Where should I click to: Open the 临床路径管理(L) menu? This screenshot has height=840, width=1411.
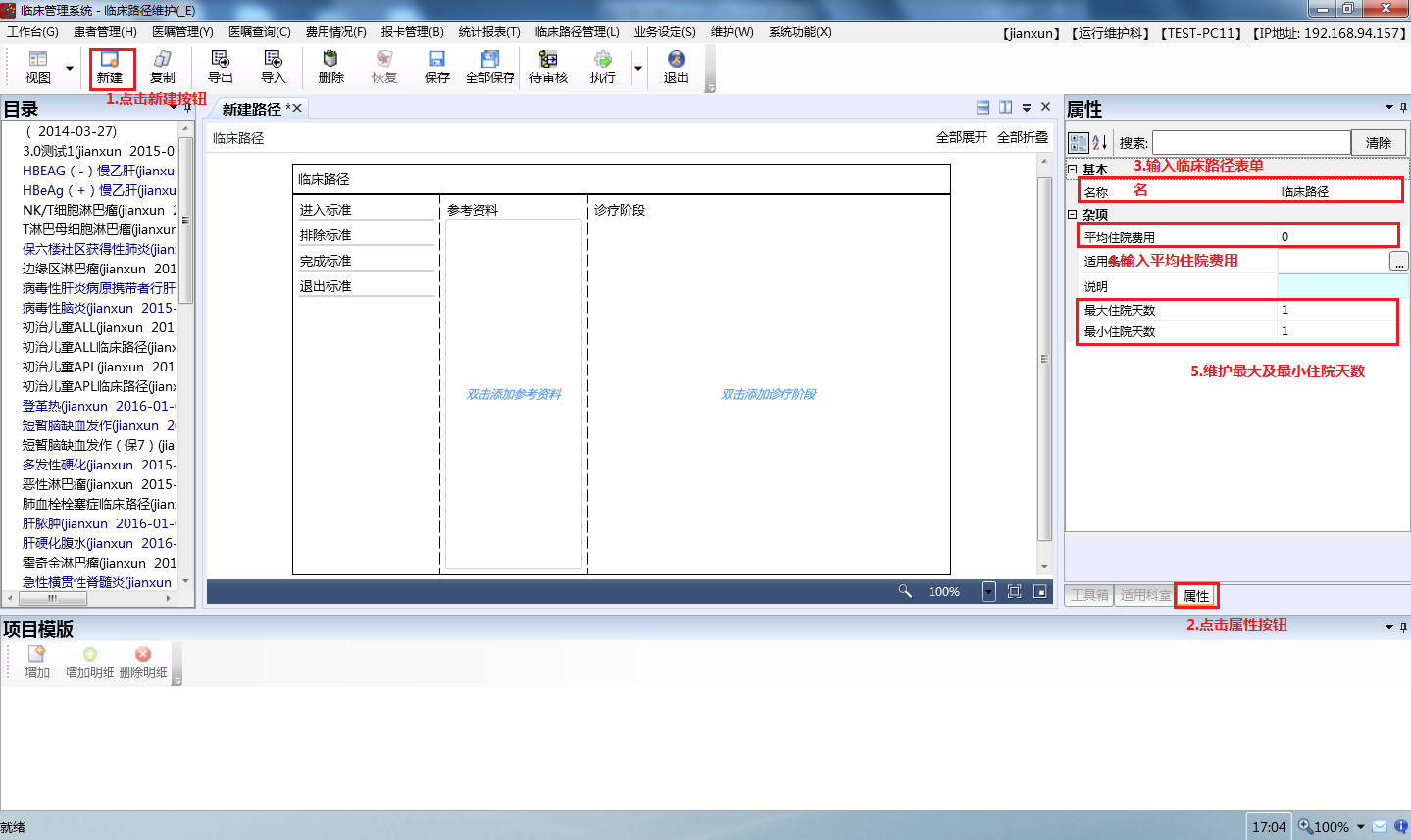[577, 32]
